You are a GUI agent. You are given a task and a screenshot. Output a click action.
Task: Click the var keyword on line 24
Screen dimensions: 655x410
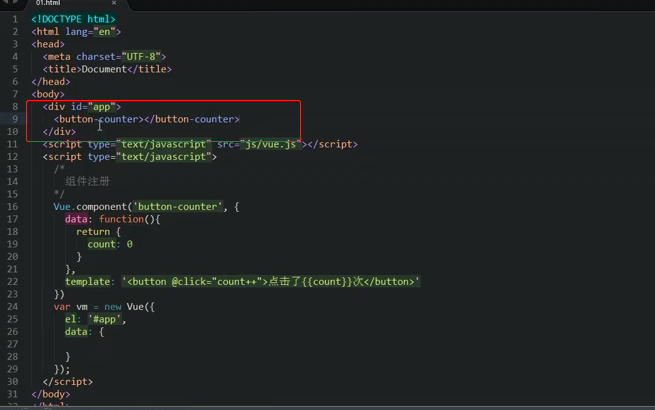point(62,307)
